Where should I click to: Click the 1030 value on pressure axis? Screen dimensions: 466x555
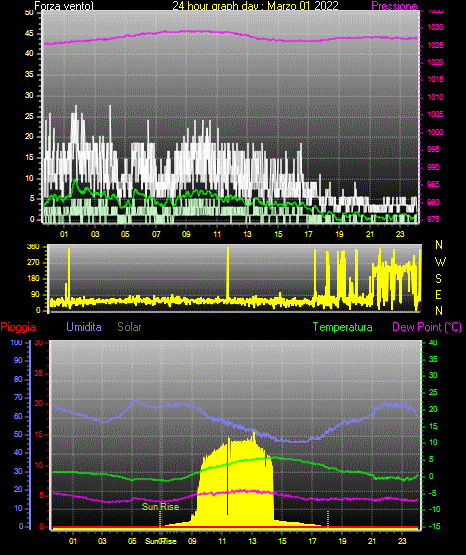click(x=436, y=27)
